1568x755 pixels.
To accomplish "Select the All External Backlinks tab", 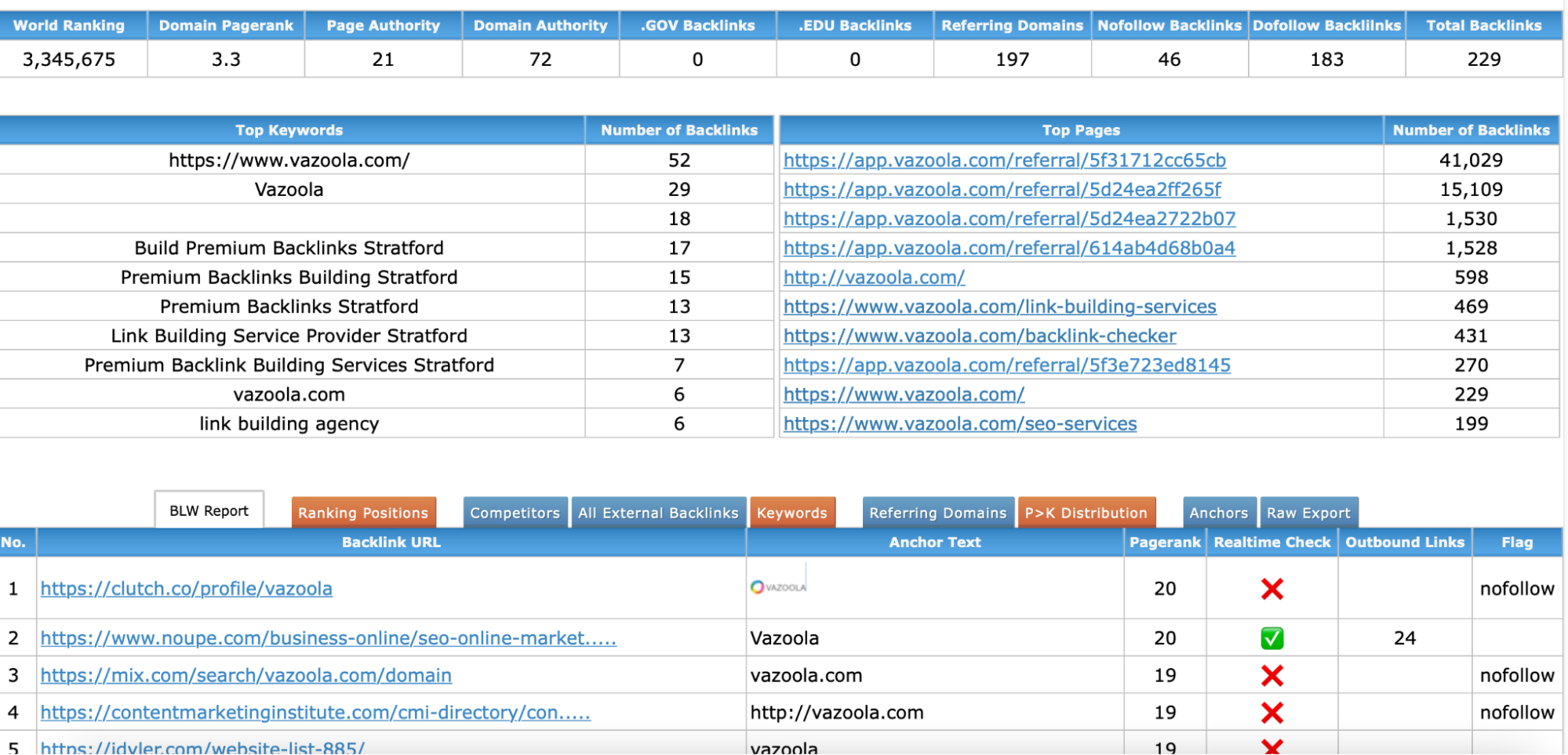I will click(658, 513).
